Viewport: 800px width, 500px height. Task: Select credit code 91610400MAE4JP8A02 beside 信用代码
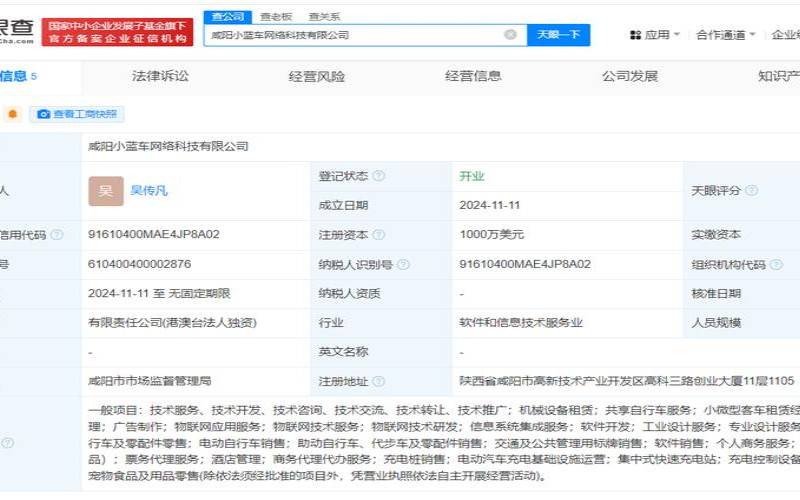pyautogui.click(x=154, y=234)
